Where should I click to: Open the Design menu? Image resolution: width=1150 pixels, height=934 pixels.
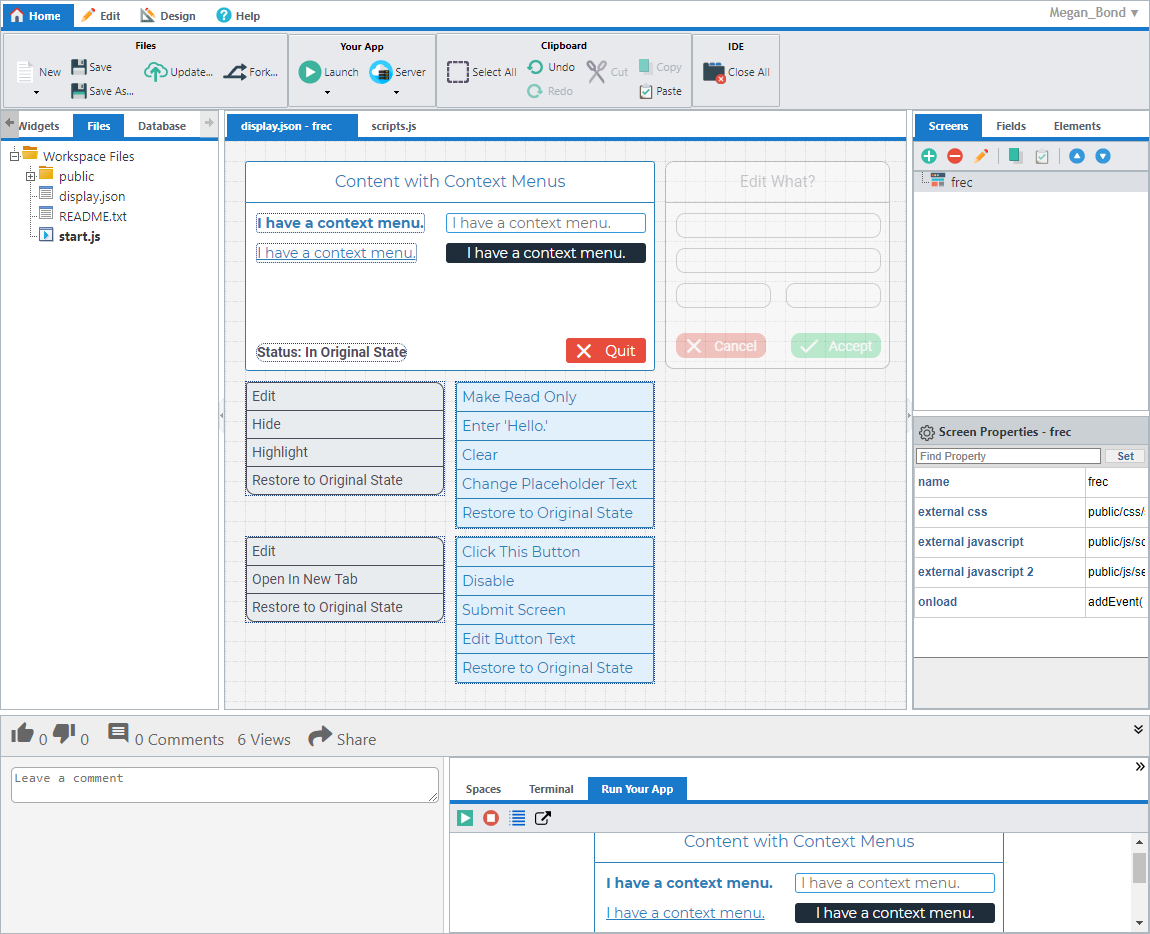point(168,16)
